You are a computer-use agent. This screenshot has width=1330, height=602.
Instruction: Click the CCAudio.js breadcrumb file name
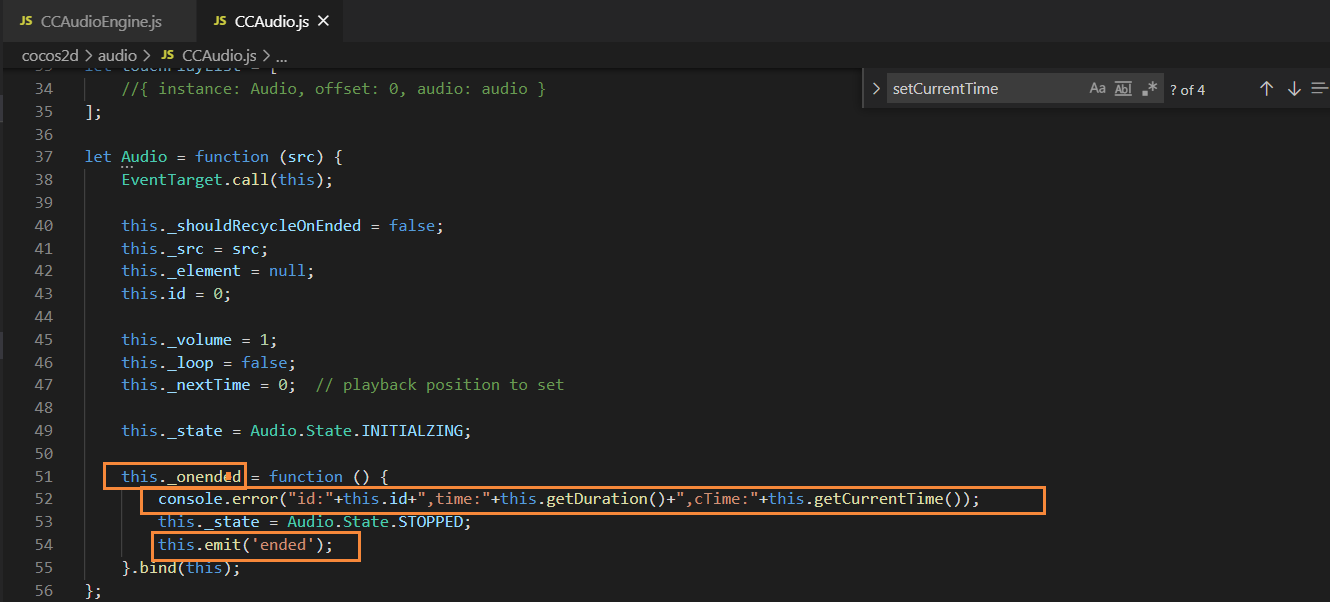pos(219,56)
